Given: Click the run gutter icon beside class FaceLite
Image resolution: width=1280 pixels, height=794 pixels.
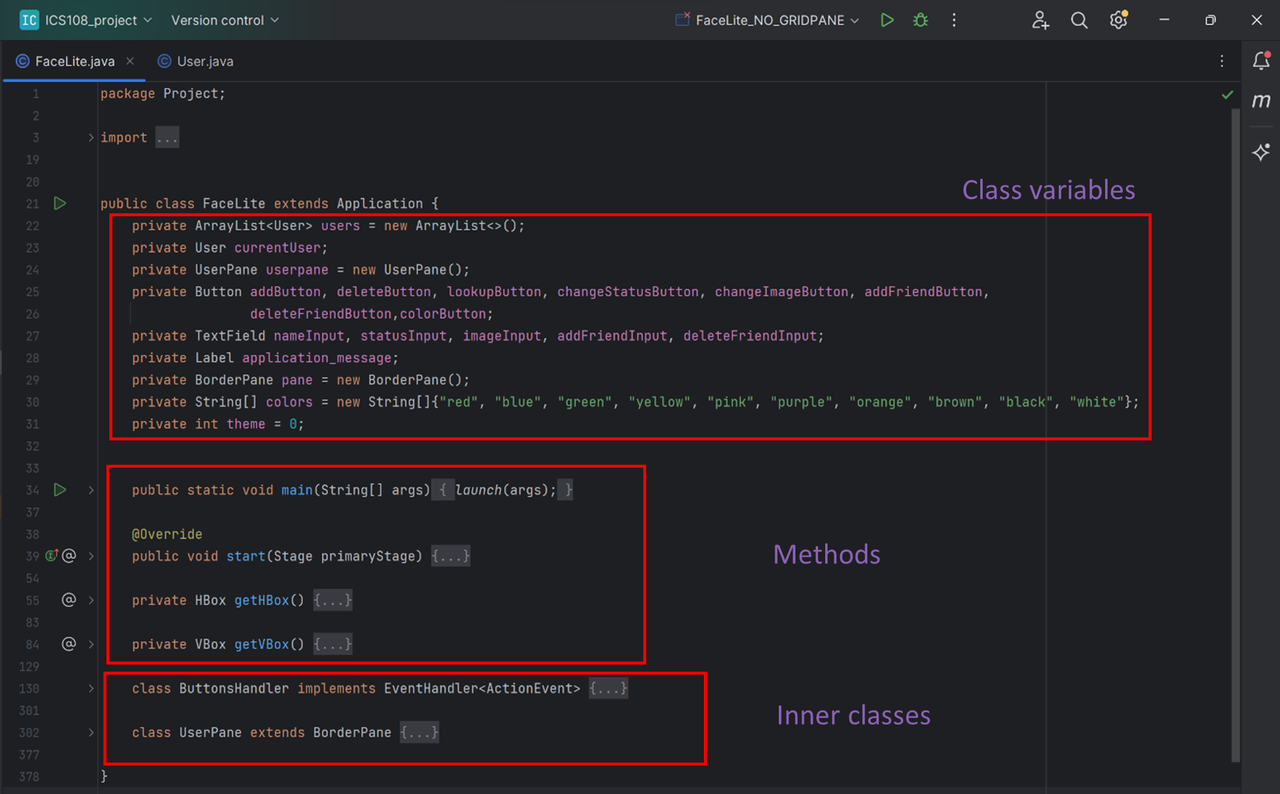Looking at the screenshot, I should pyautogui.click(x=60, y=203).
